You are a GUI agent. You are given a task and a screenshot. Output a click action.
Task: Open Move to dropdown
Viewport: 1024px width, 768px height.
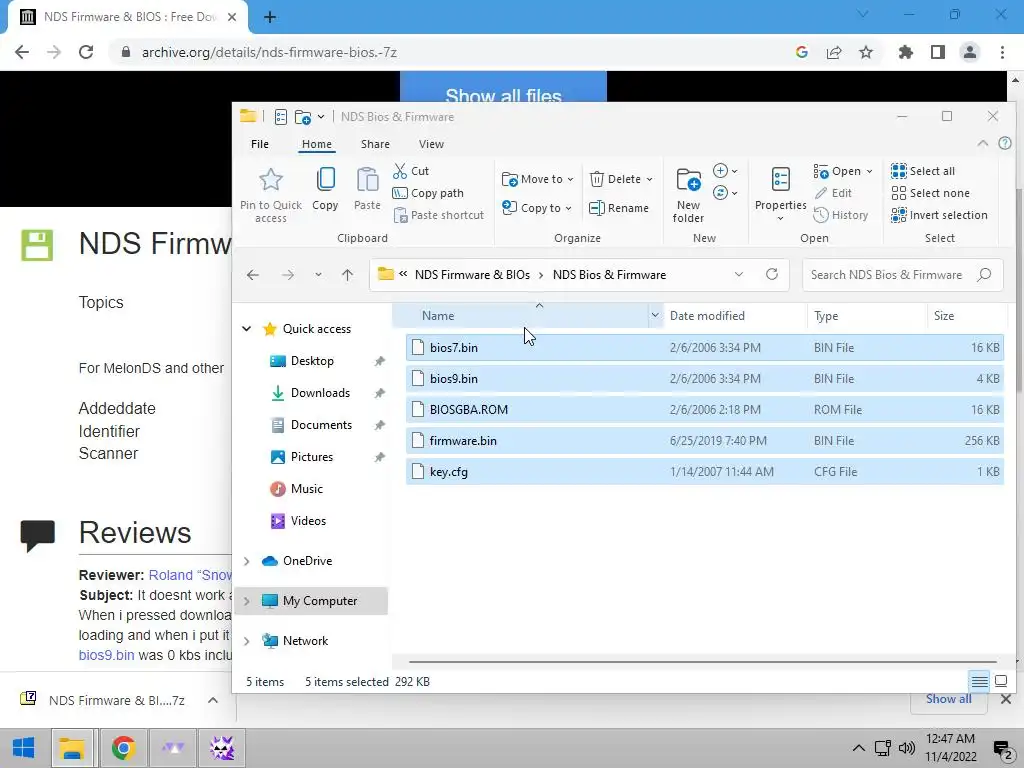tap(537, 179)
